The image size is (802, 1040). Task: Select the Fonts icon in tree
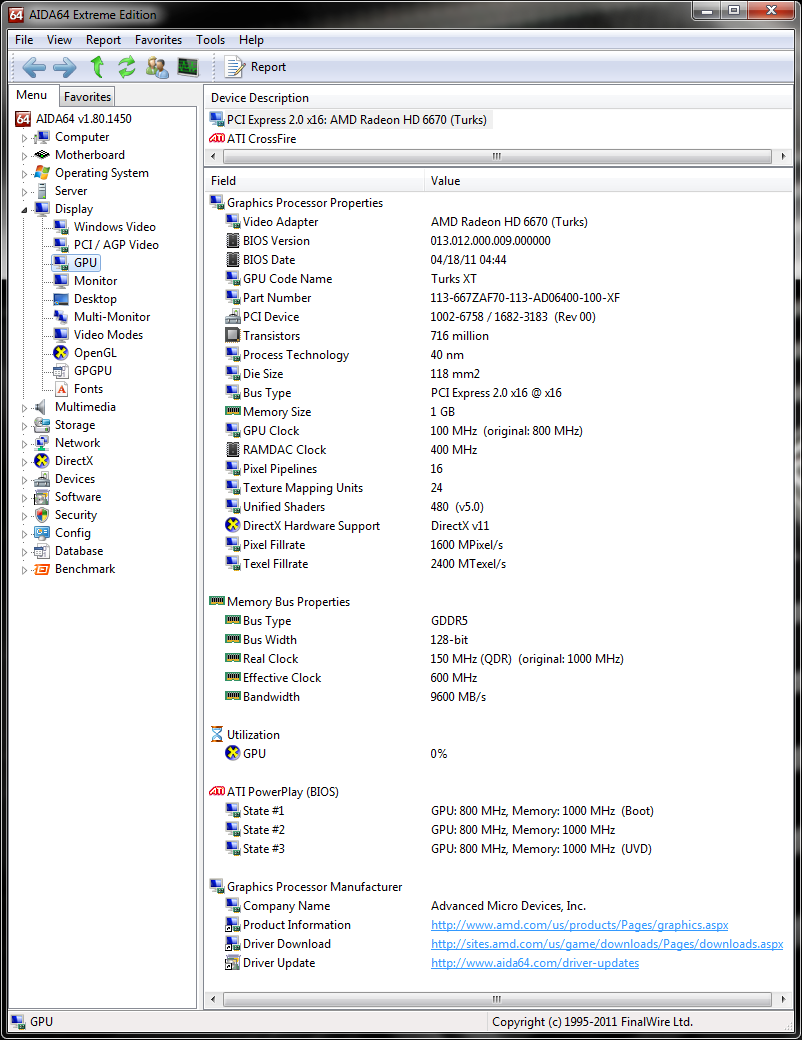point(61,389)
